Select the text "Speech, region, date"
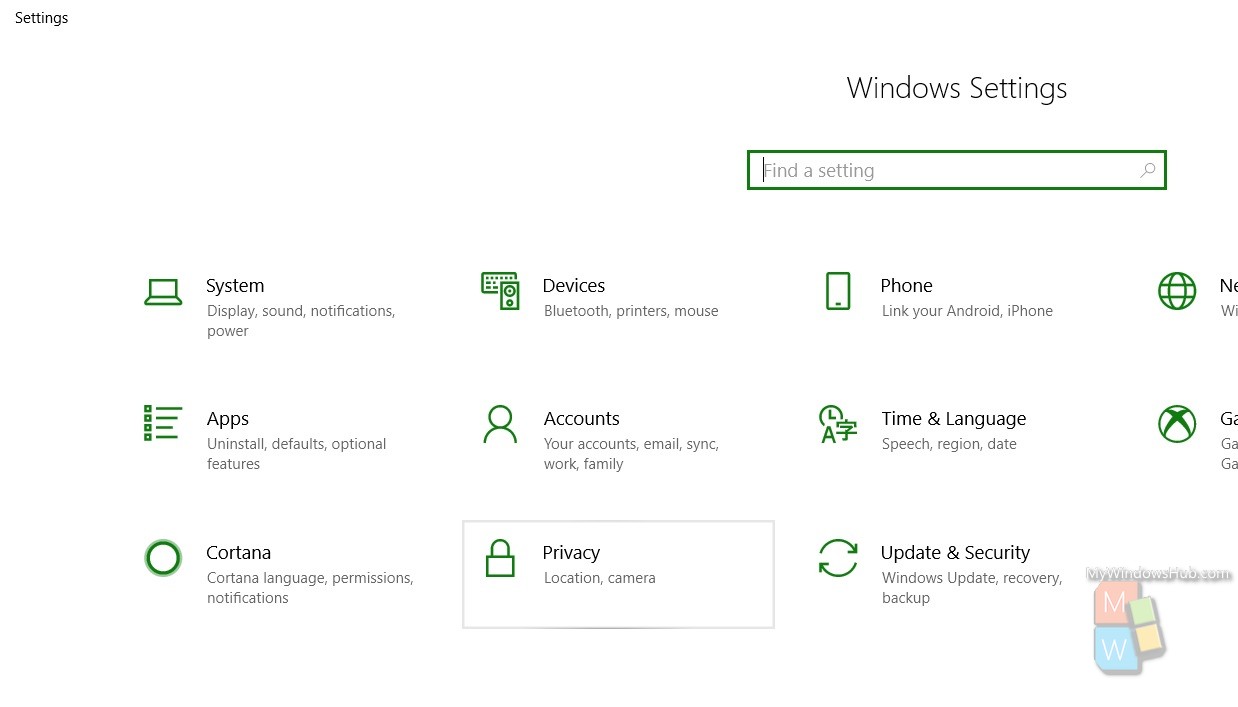Viewport: 1238px width, 707px height. pos(949,444)
